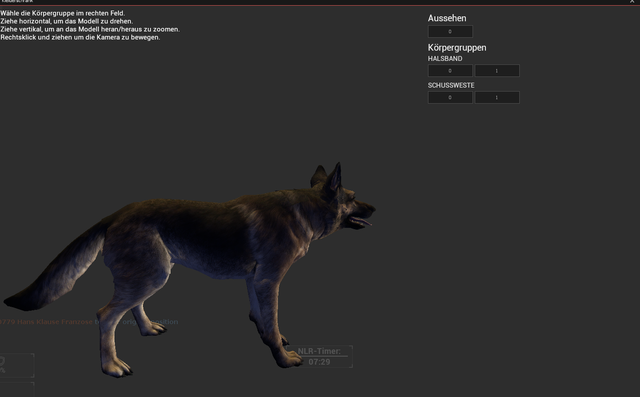The height and width of the screenshot is (397, 640).
Task: Close the Kleiderschrank window
Action: pyautogui.click(x=632, y=2)
